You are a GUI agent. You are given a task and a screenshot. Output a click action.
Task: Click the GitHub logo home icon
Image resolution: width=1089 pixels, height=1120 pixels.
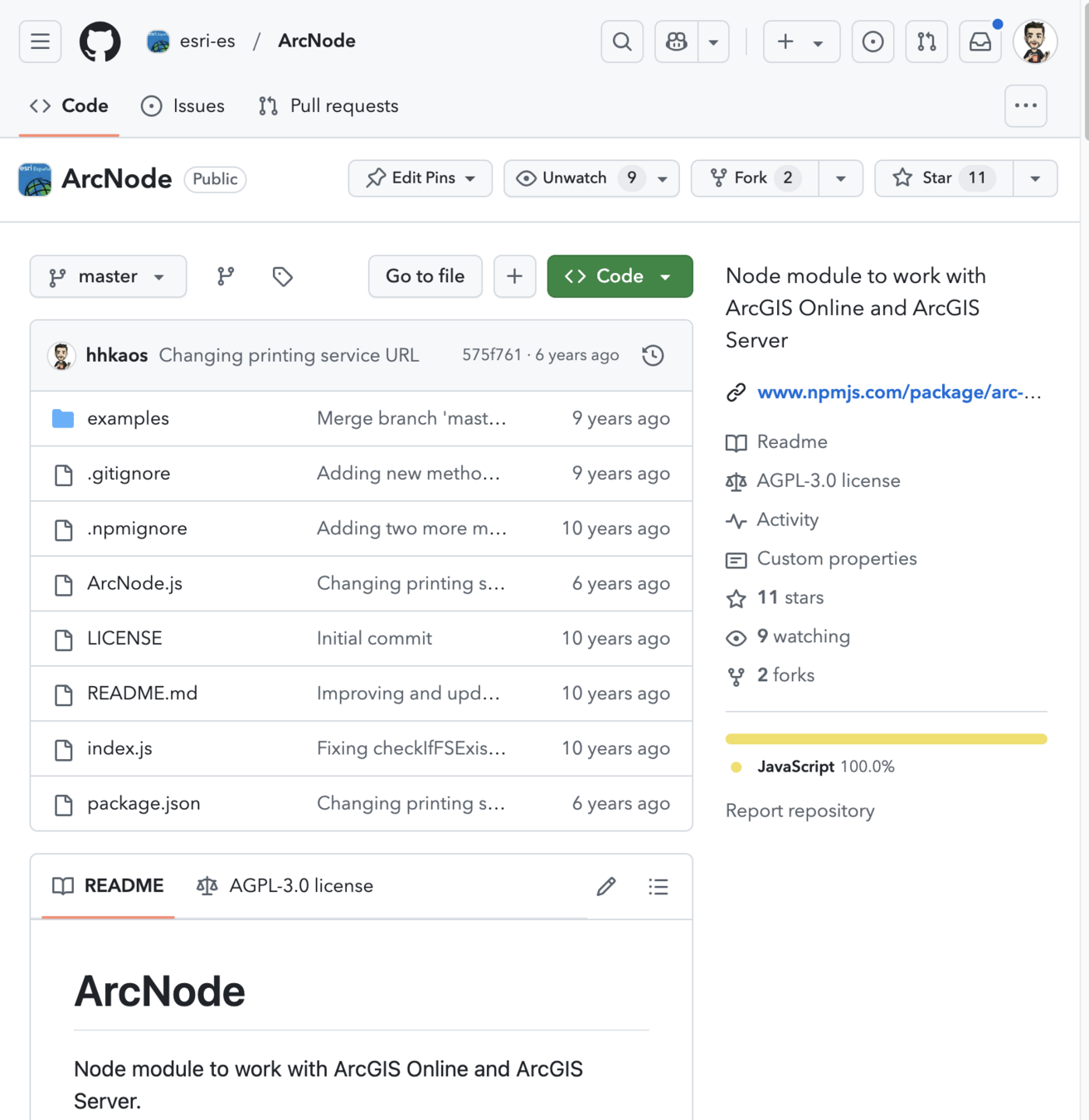click(x=100, y=41)
